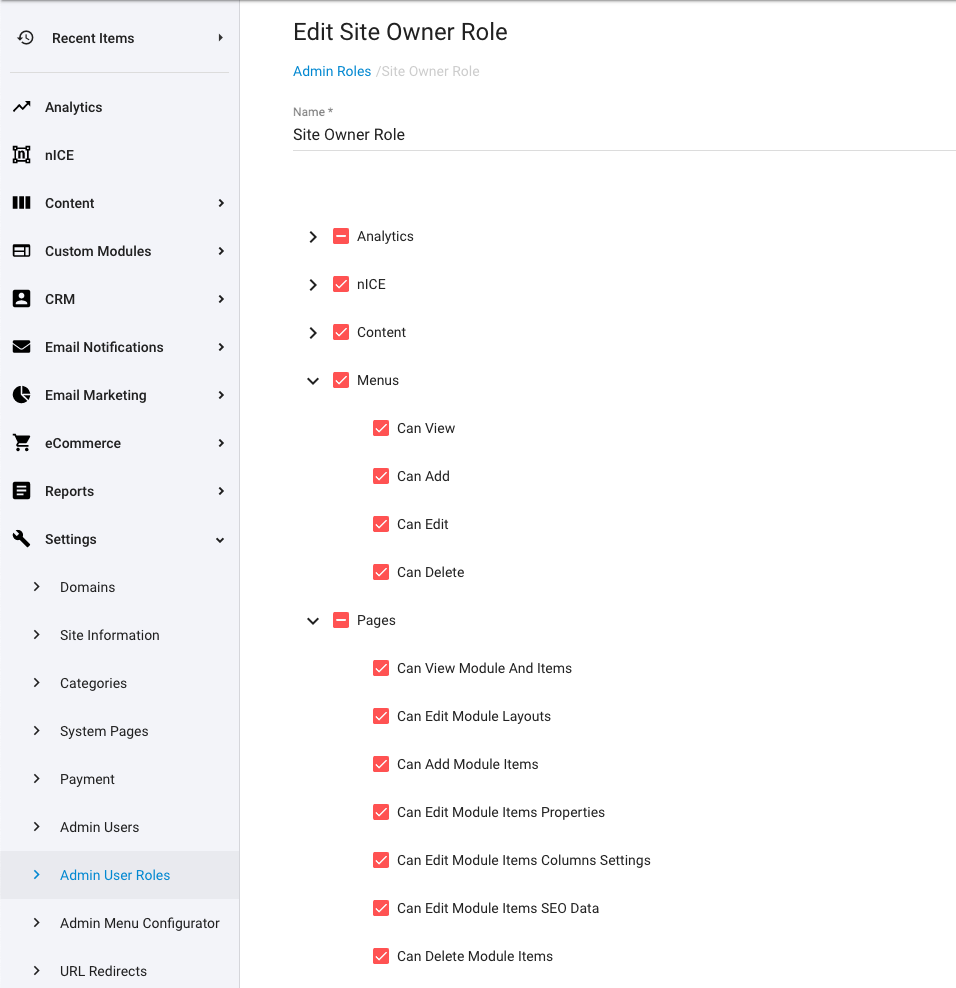The image size is (956, 988).
Task: Uncheck Can Add Module Items
Action: (381, 764)
